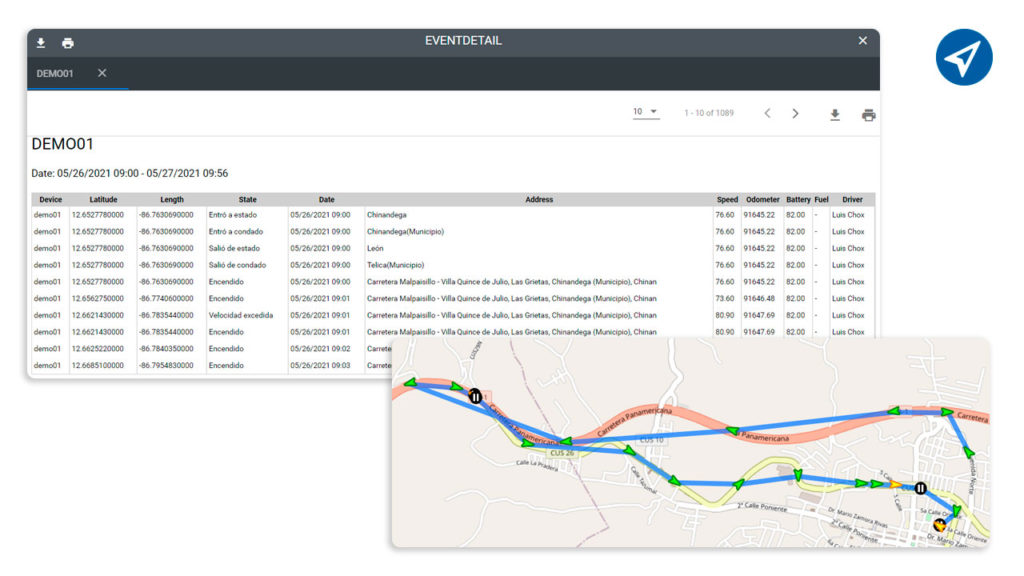Go to the next page of results

(795, 114)
